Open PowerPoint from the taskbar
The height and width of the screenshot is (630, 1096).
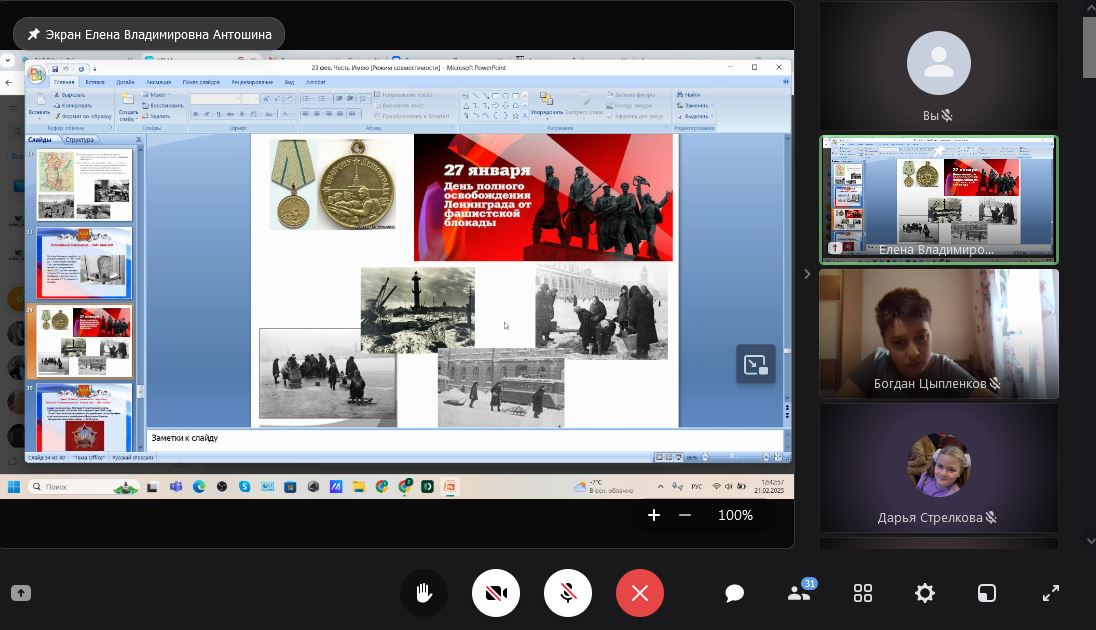click(449, 487)
